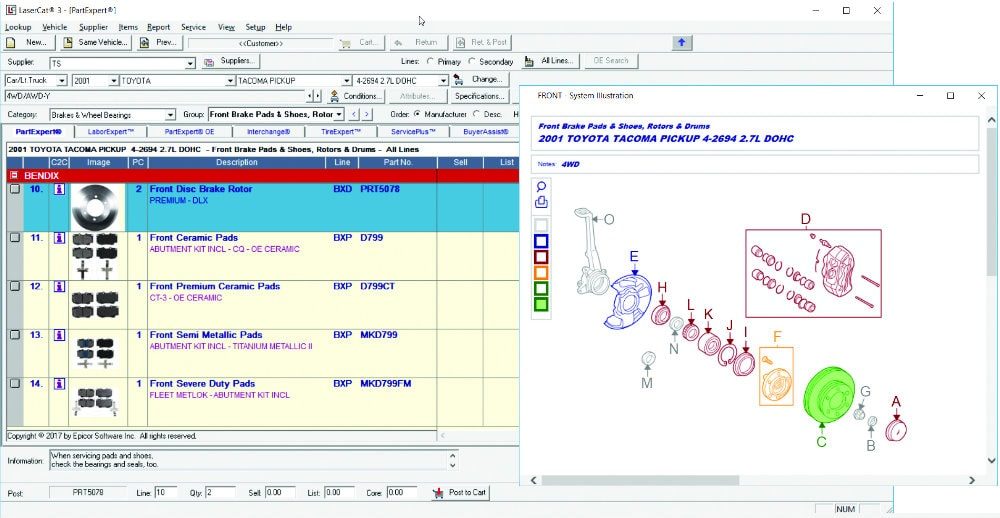This screenshot has height=518, width=1000.
Task: Open the 2001 year dropdown
Action: click(114, 81)
